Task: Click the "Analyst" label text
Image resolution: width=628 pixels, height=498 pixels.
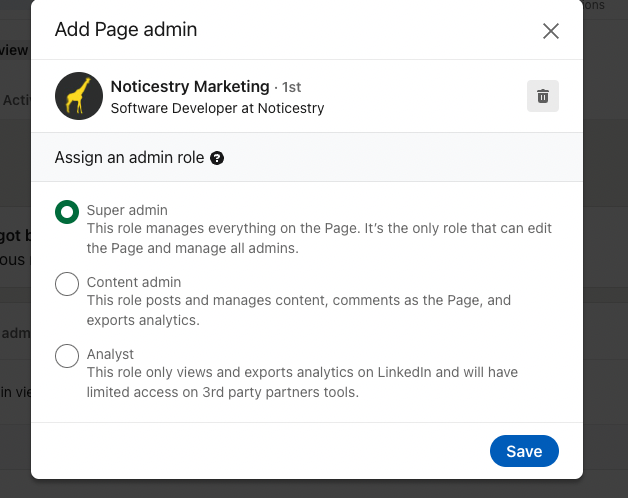Action: point(110,354)
